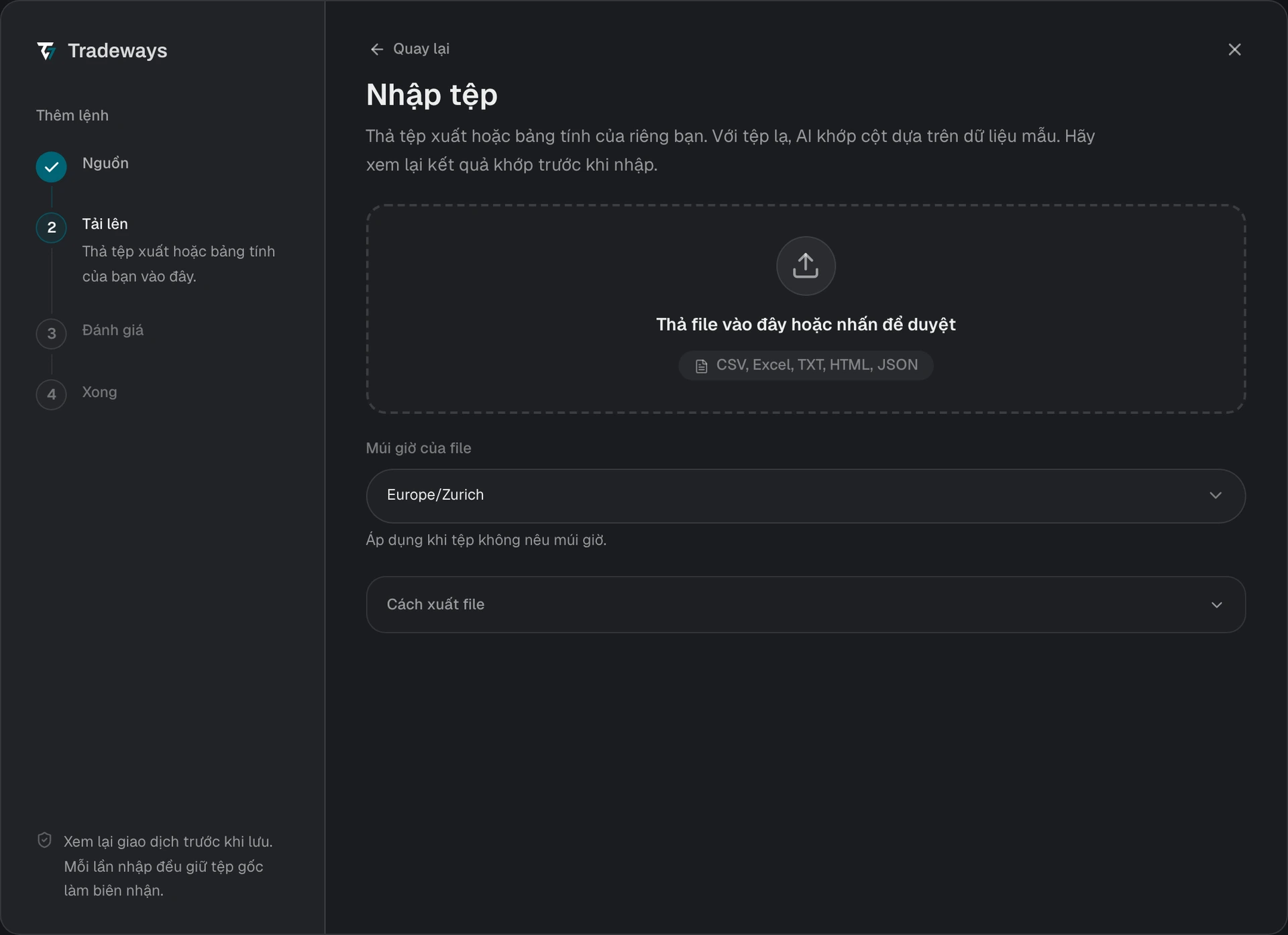Viewport: 1288px width, 935px height.
Task: Click the step 4 circle for Xong
Action: [51, 394]
